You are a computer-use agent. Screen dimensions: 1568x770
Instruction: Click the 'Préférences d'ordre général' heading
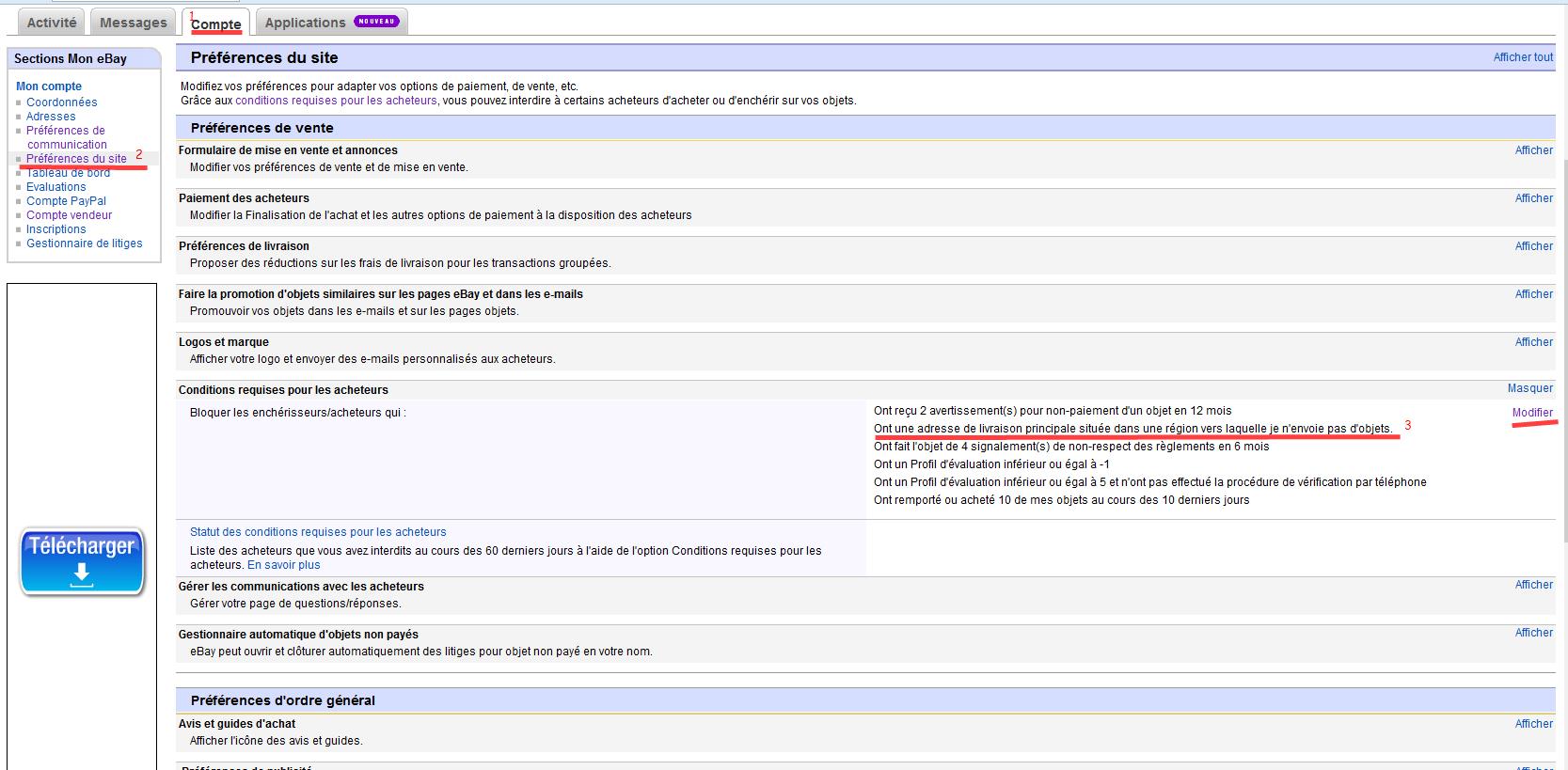[283, 700]
